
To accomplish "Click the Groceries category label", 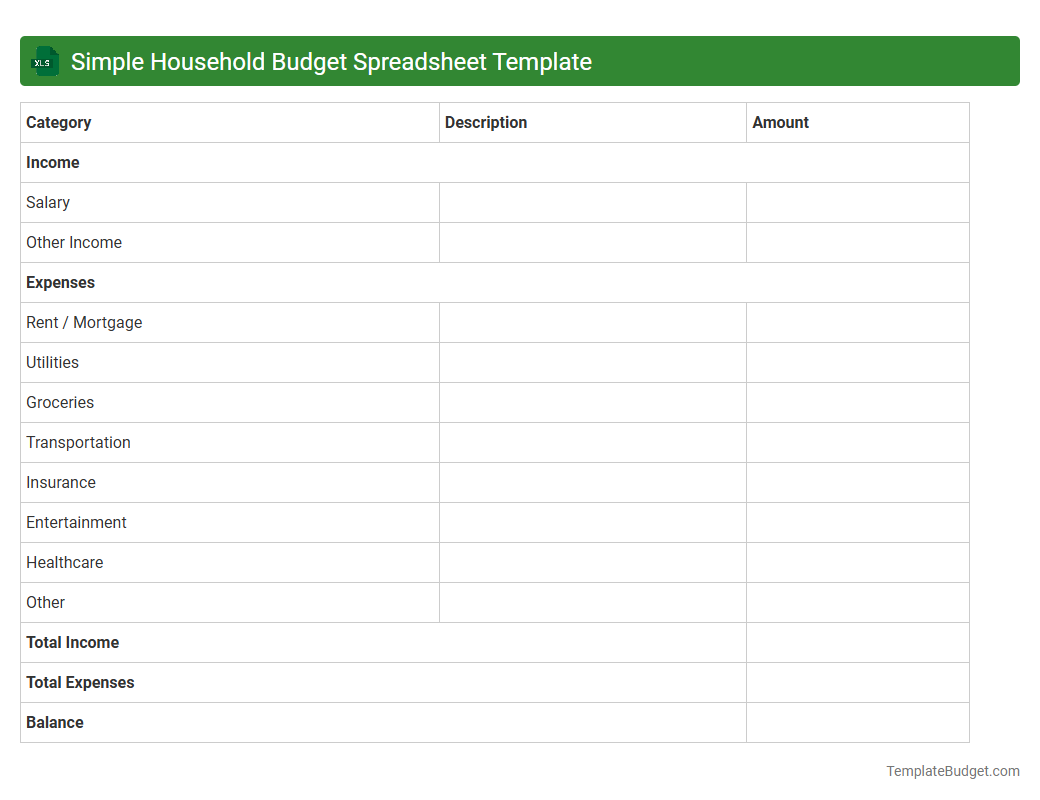I will 60,402.
